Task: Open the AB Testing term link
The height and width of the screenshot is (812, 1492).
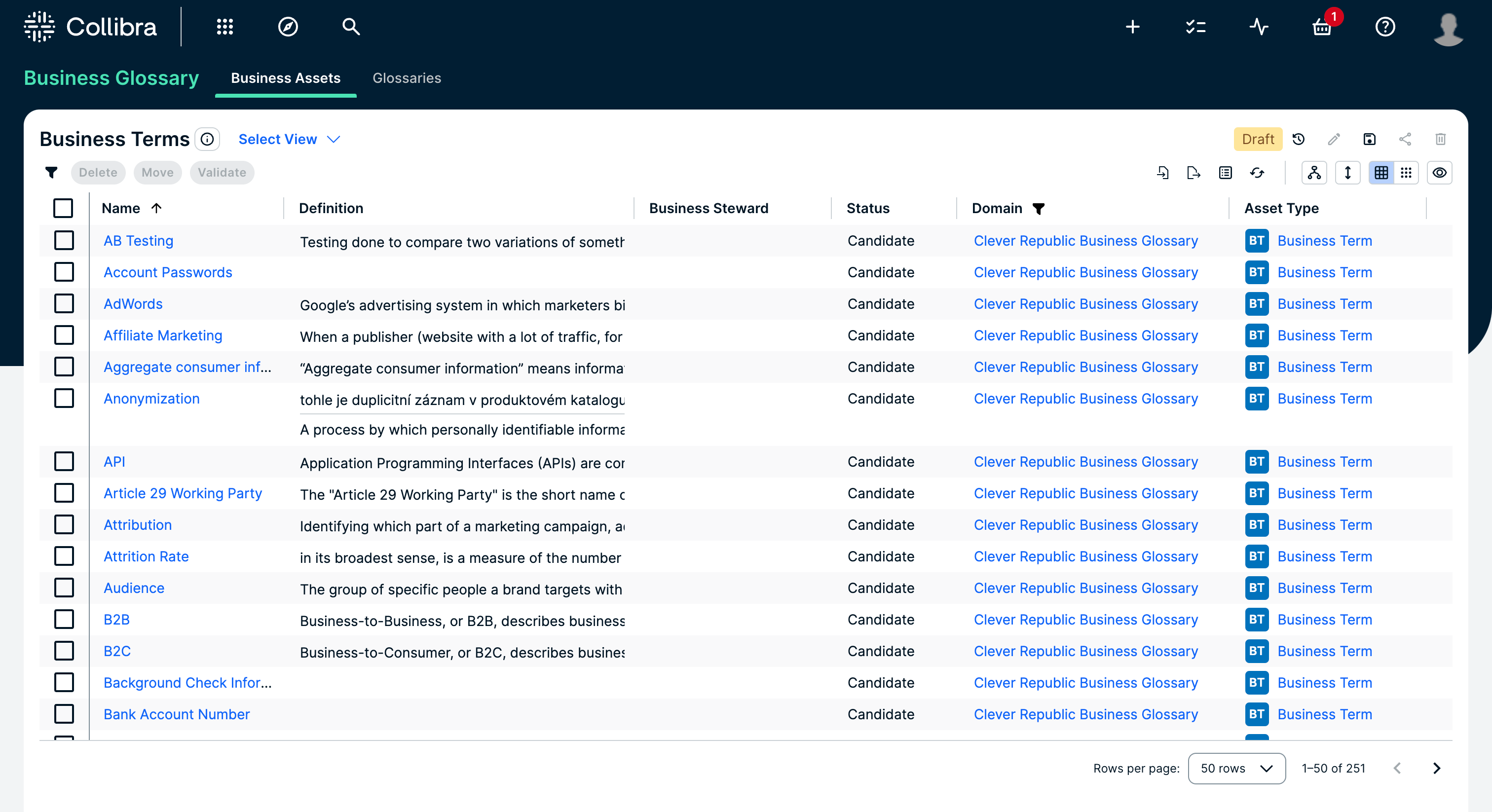Action: [139, 241]
